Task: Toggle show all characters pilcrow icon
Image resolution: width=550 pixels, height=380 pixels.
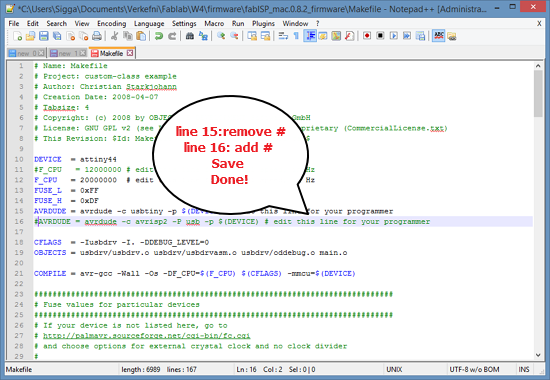Action: click(296, 36)
